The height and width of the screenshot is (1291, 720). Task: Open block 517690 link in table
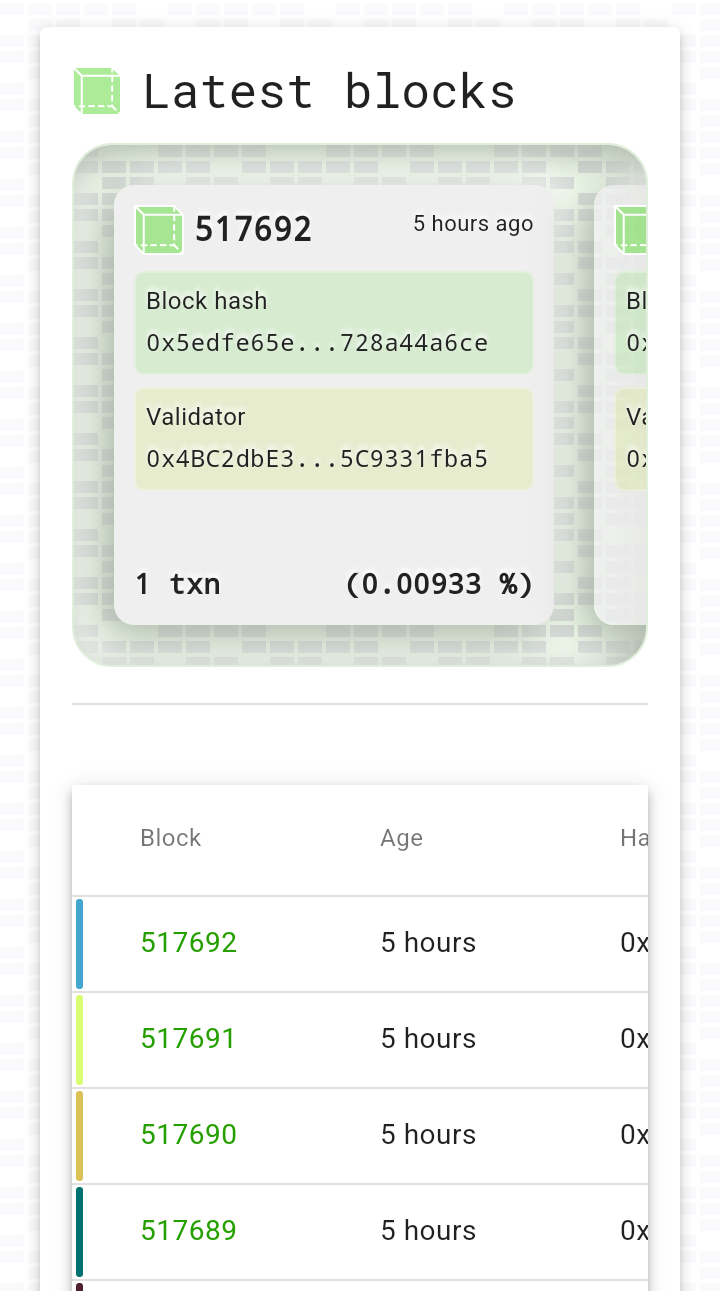pyautogui.click(x=189, y=1135)
